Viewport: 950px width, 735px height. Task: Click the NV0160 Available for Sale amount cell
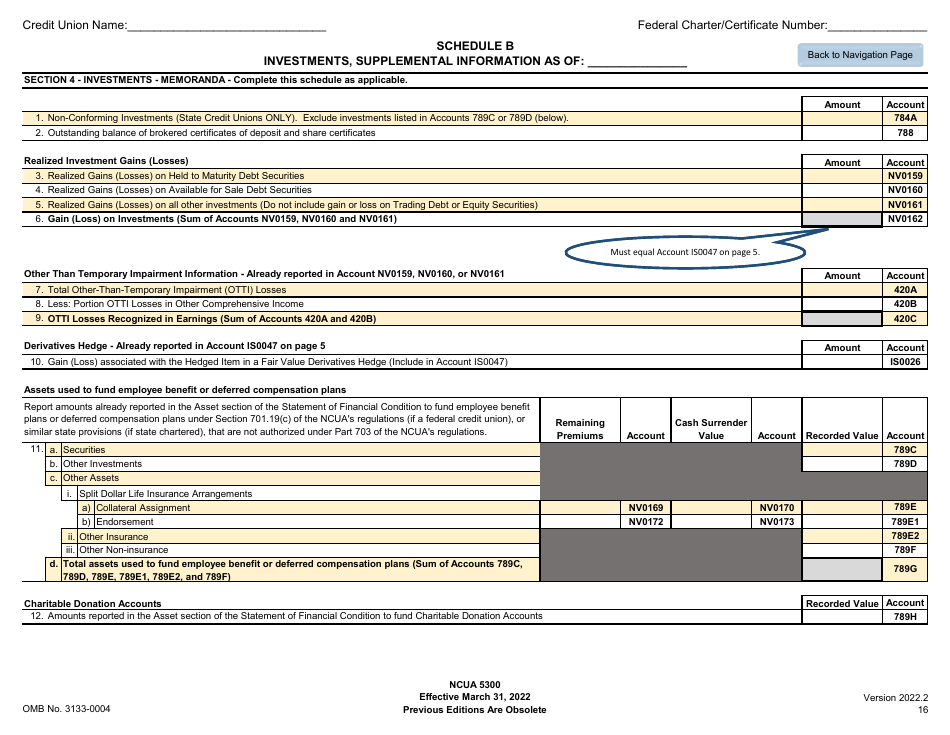tap(841, 190)
